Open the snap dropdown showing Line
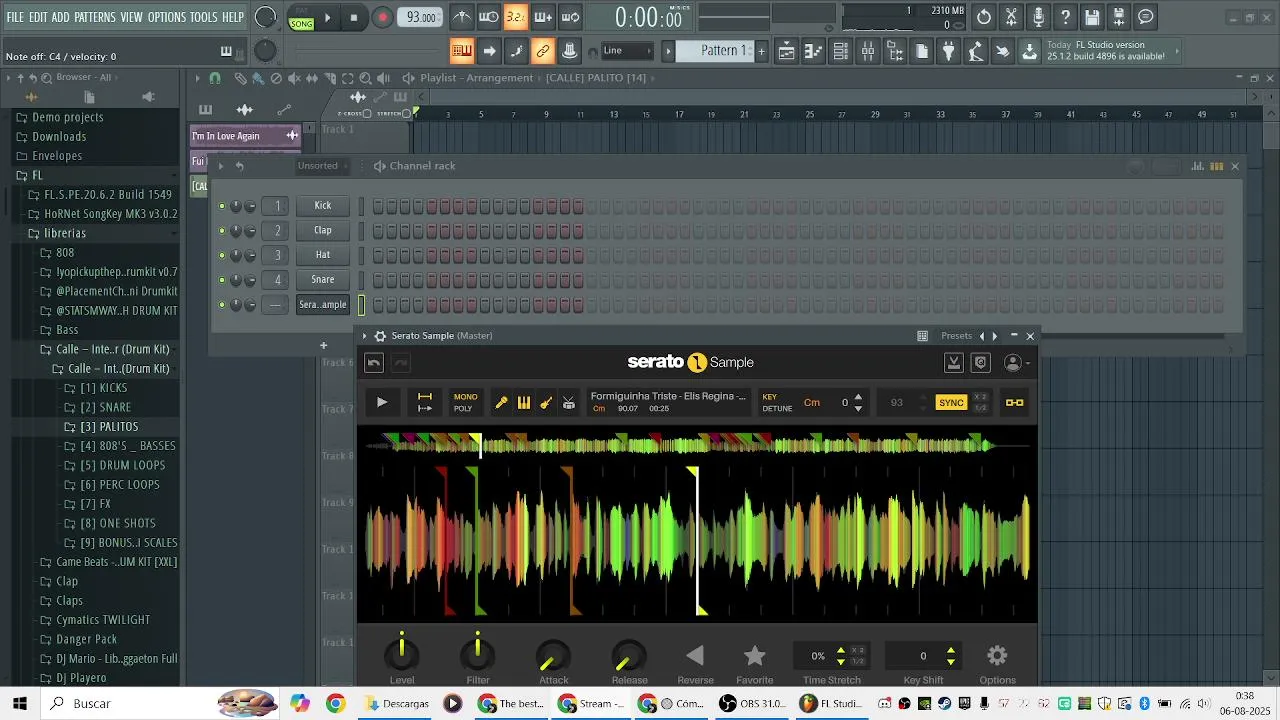1280x720 pixels. pos(627,51)
